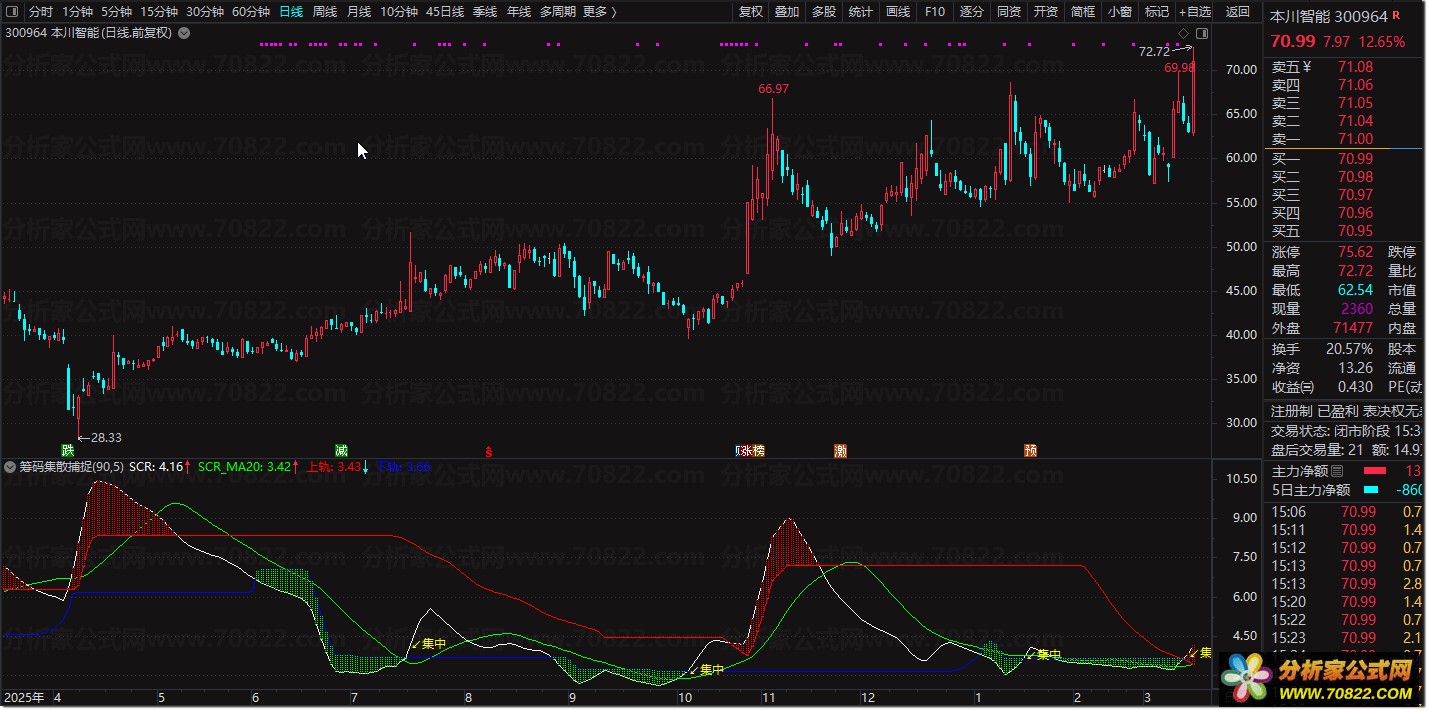Add stock with +自选 button
This screenshot has height=710, width=1429.
click(1195, 12)
